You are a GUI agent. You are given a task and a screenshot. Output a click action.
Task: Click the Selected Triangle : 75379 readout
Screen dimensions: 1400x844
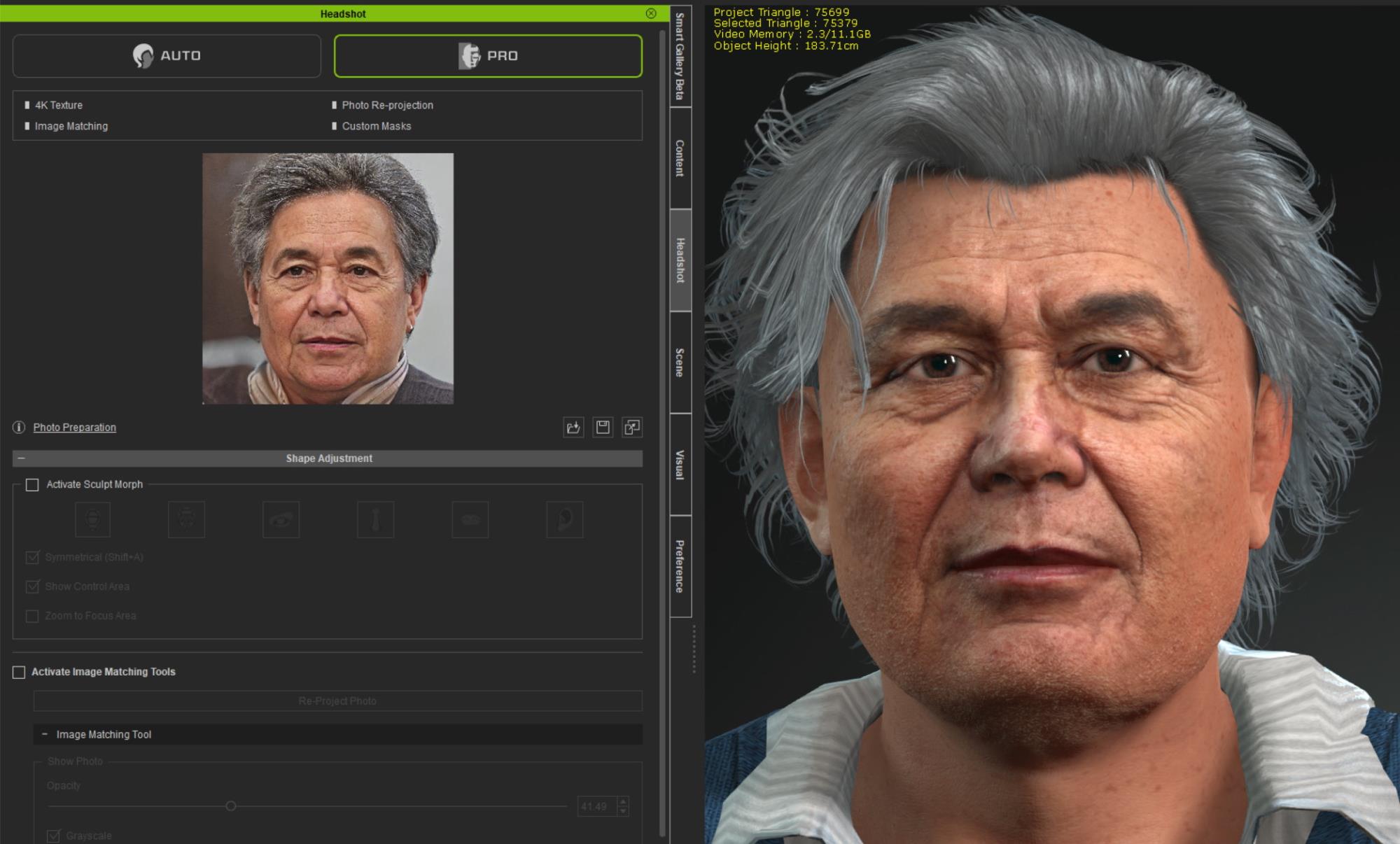pyautogui.click(x=785, y=23)
